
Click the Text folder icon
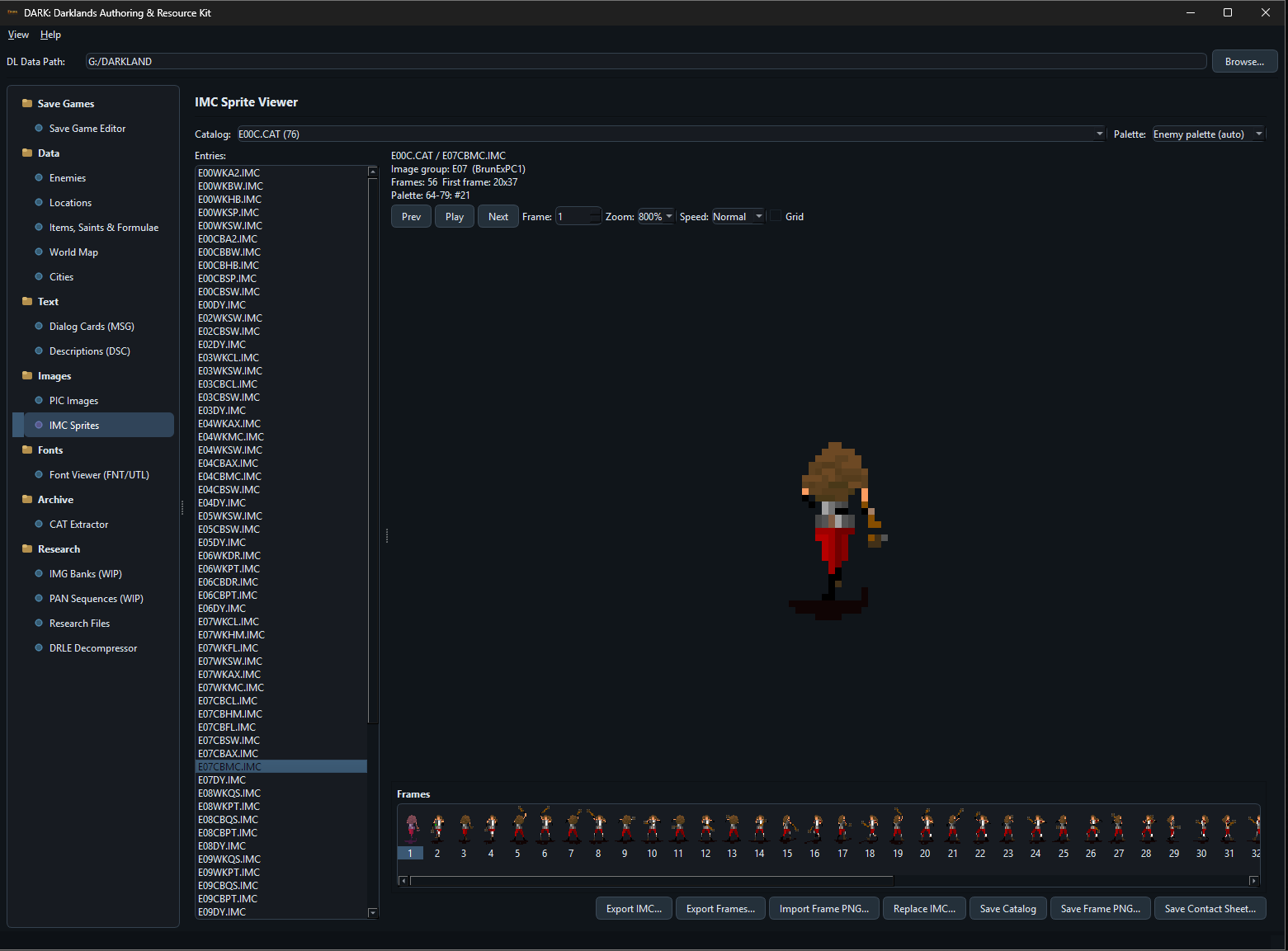pyautogui.click(x=27, y=301)
